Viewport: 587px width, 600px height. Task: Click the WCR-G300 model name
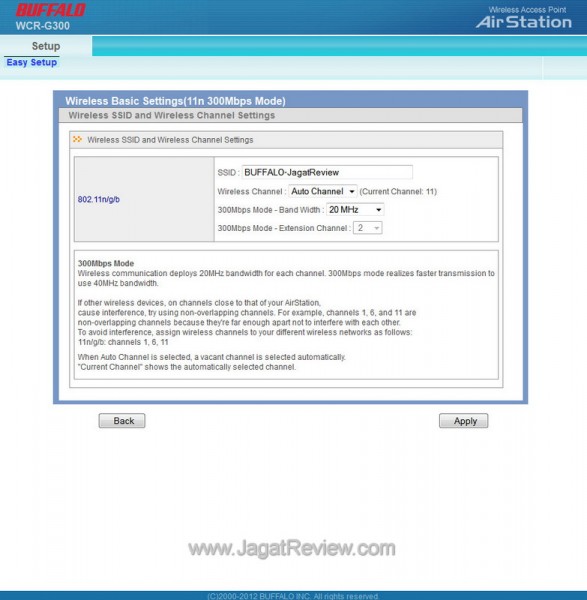[42, 26]
